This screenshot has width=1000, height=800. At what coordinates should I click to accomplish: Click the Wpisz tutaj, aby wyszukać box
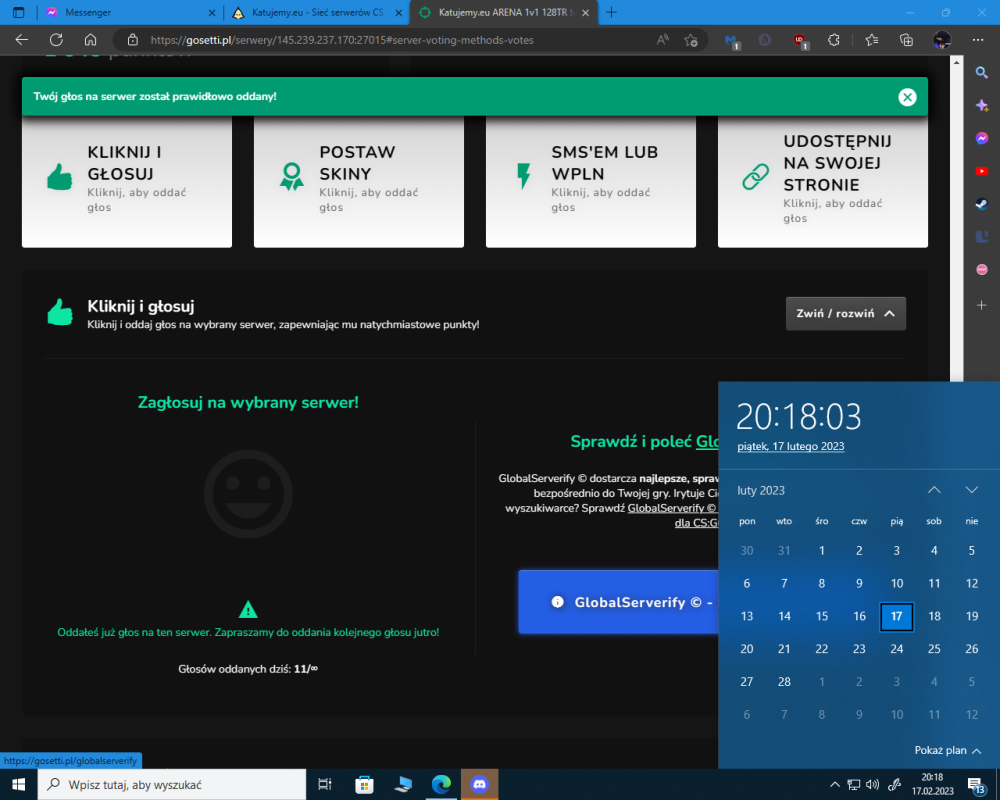pos(172,784)
